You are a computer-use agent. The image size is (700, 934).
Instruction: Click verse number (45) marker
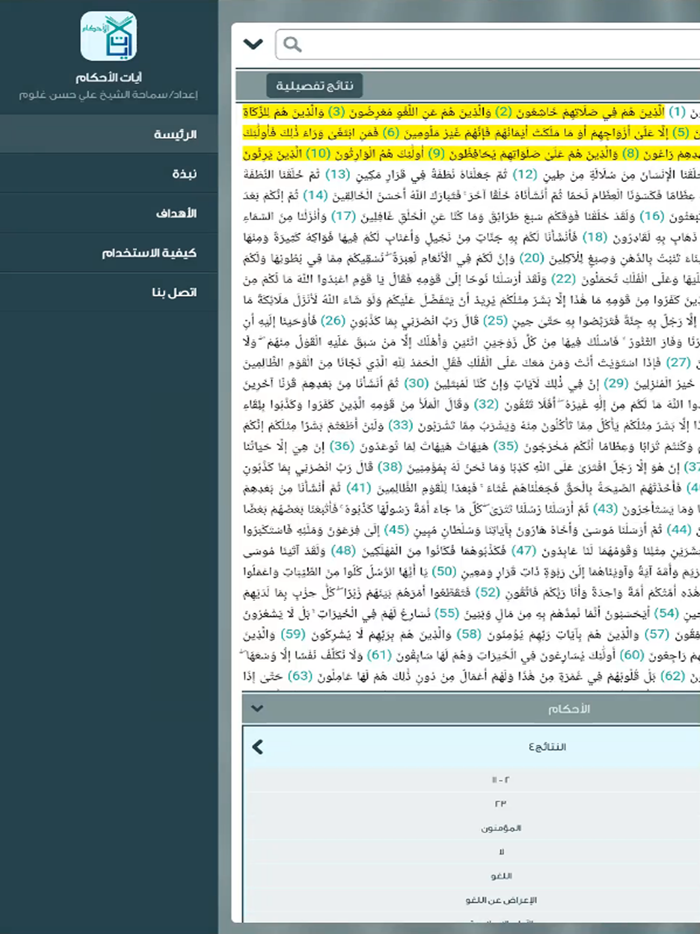[396, 529]
